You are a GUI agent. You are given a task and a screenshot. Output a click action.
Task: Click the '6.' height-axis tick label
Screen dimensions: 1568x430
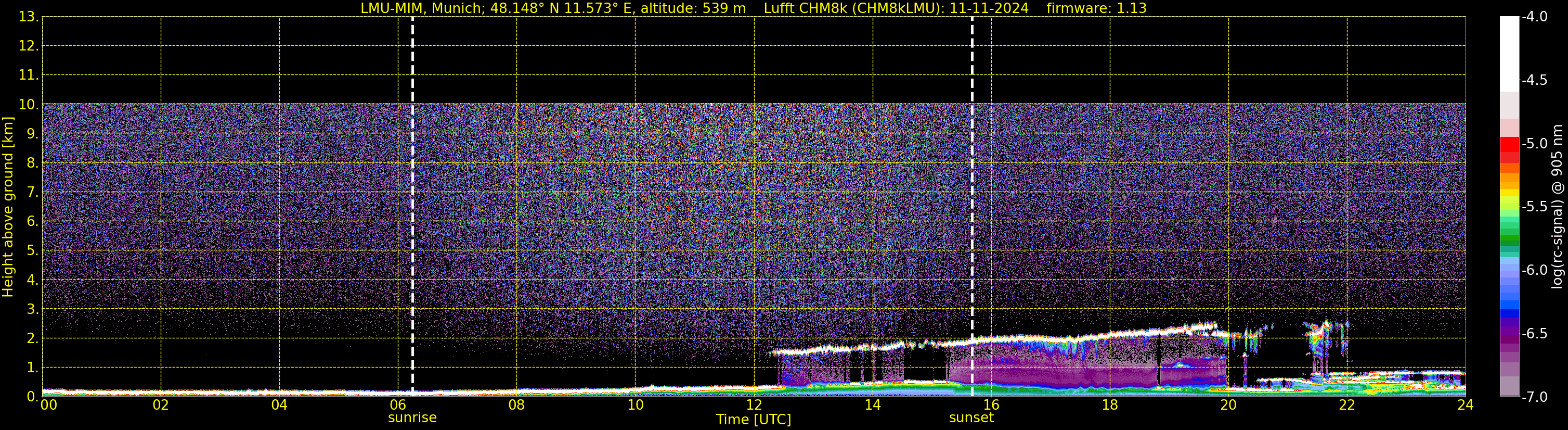tap(32, 222)
